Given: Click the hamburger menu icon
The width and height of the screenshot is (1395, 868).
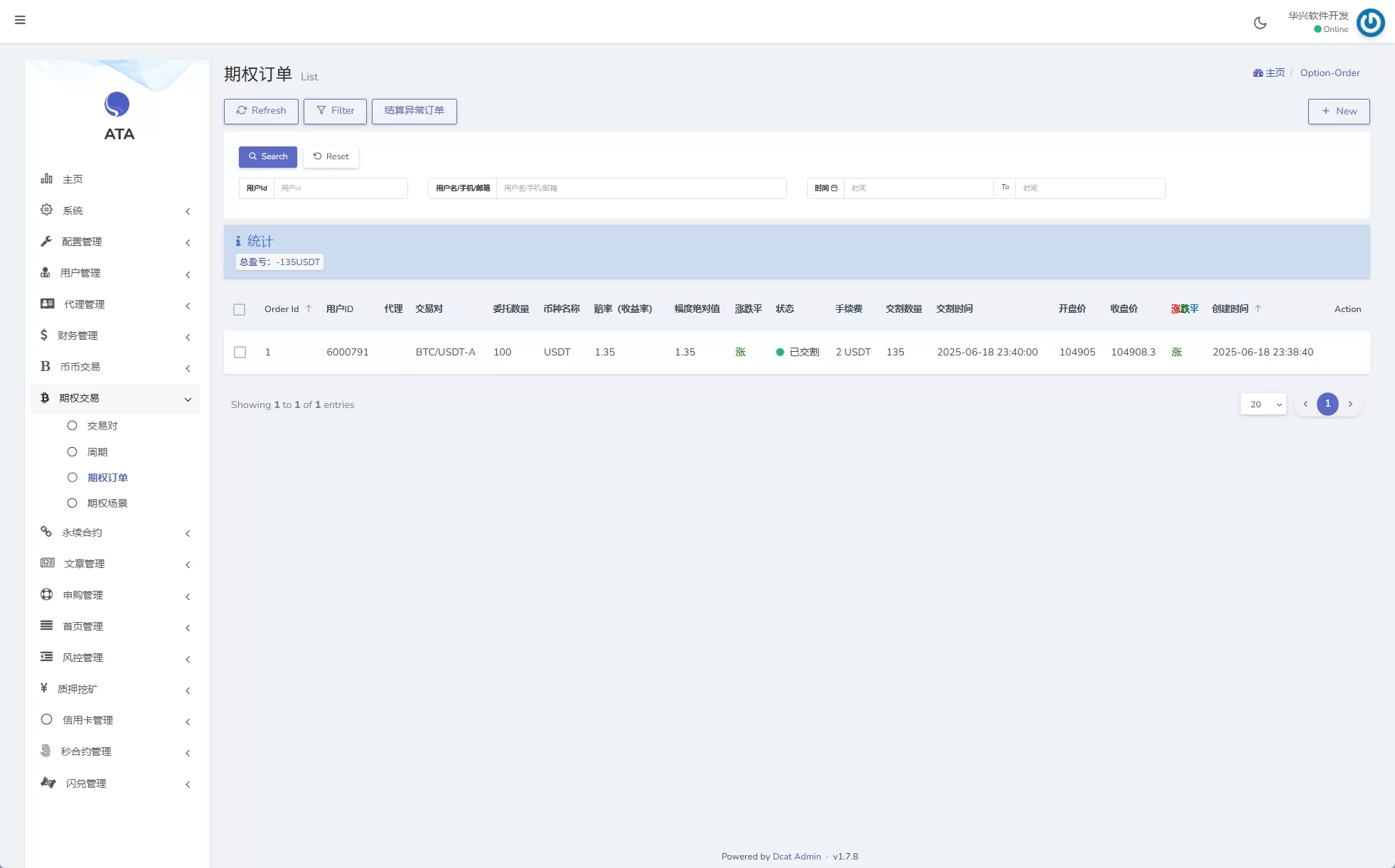Looking at the screenshot, I should 20,20.
